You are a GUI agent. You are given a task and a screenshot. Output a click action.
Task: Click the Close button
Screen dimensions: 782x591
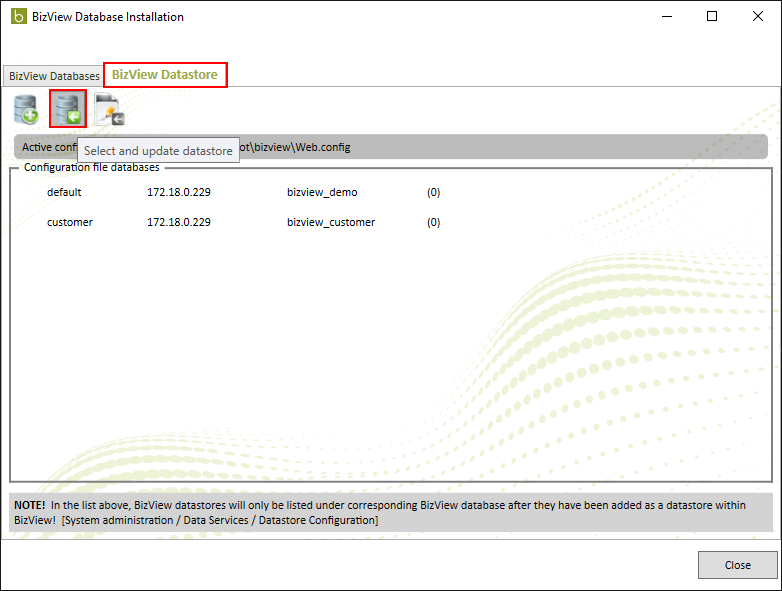coord(737,565)
